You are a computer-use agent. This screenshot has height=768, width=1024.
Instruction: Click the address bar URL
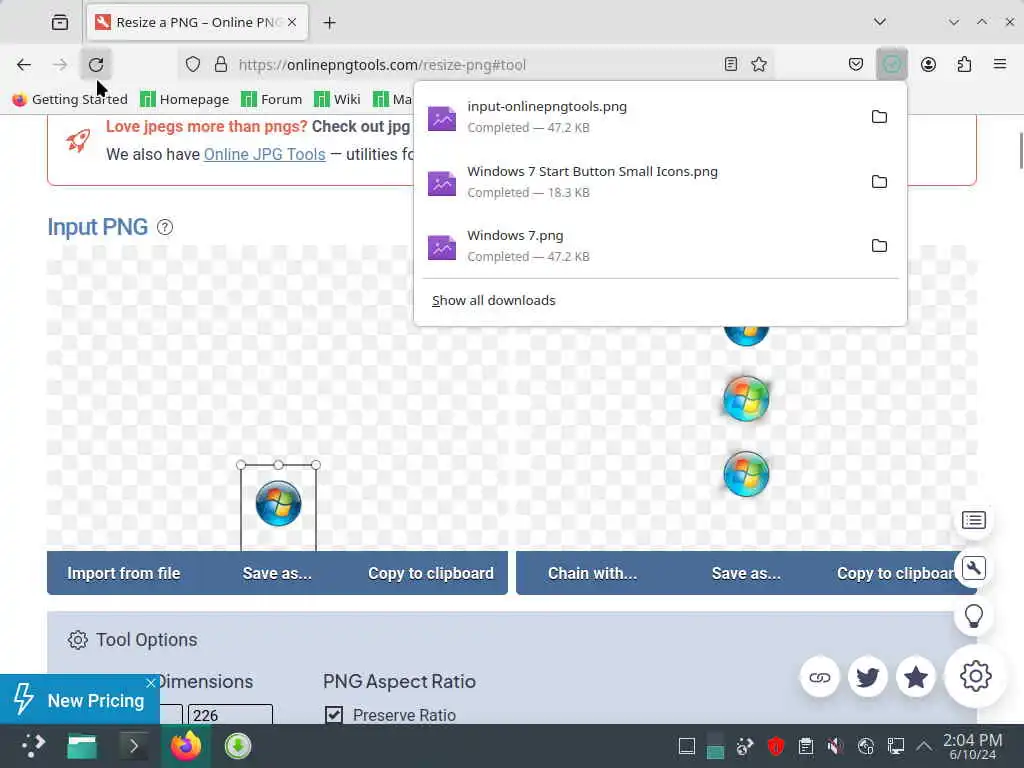click(x=382, y=65)
